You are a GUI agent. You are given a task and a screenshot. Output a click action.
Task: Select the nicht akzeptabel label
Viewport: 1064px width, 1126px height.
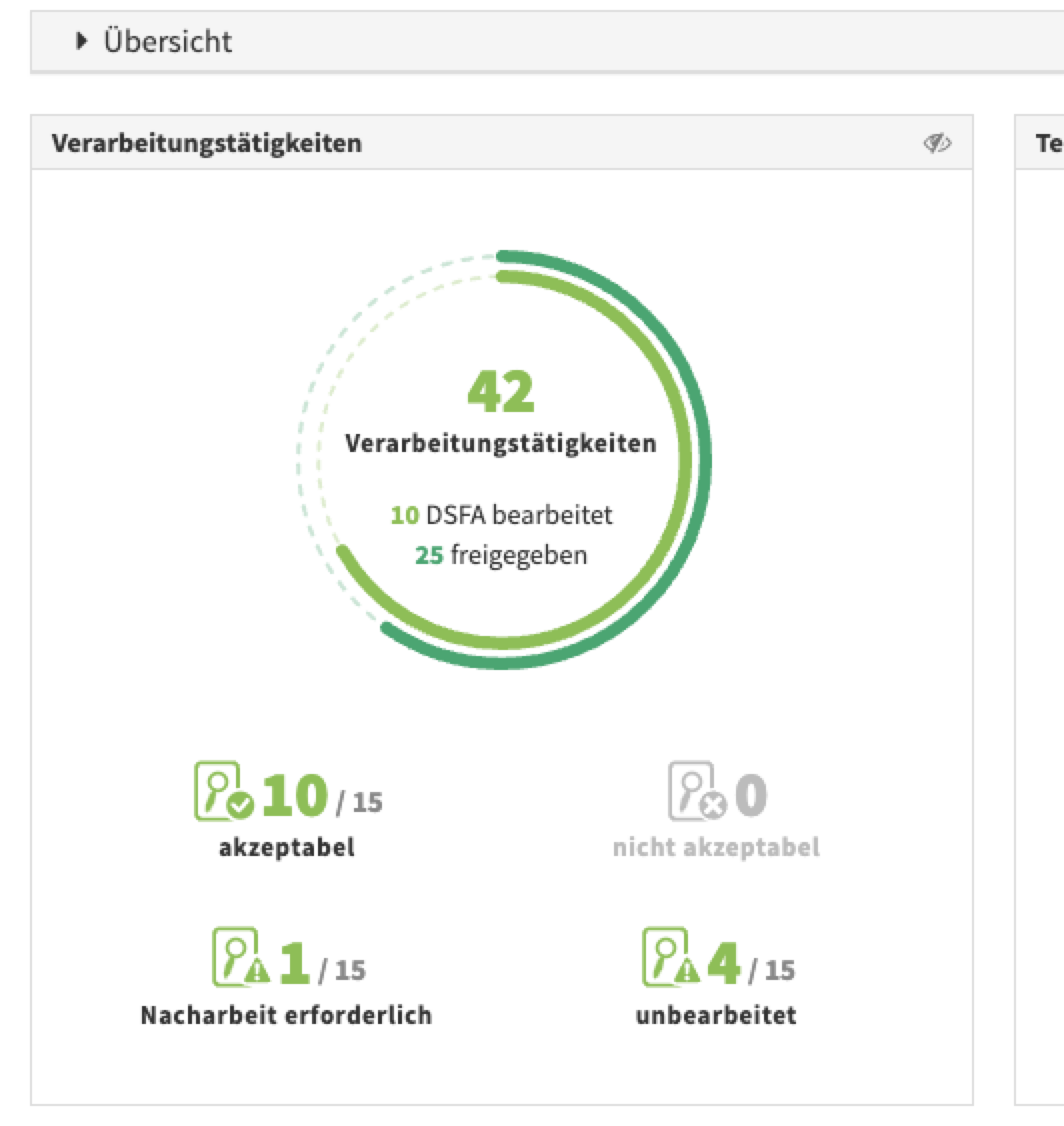[x=716, y=849]
